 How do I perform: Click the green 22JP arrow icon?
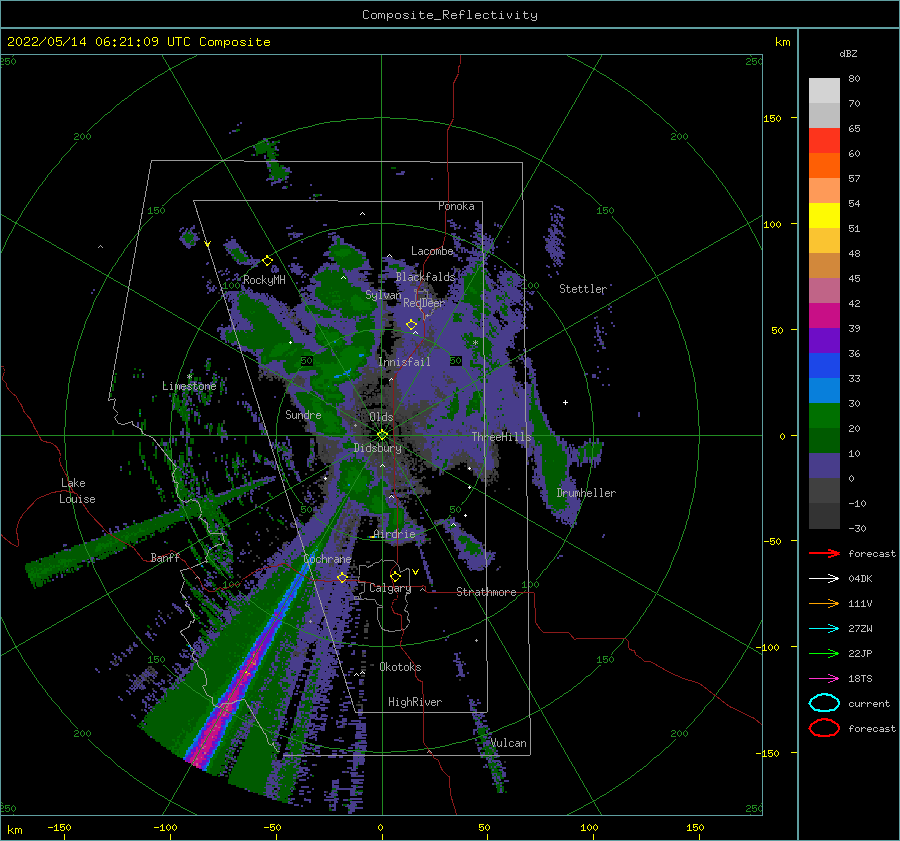click(824, 653)
